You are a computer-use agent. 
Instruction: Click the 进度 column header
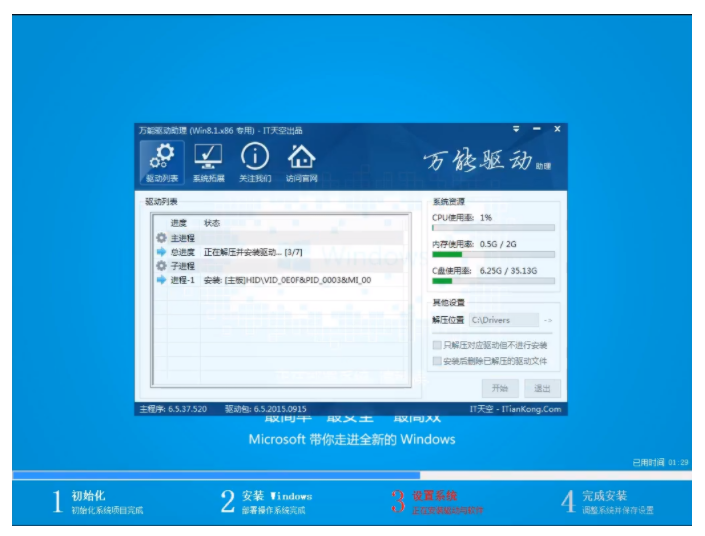pyautogui.click(x=178, y=223)
